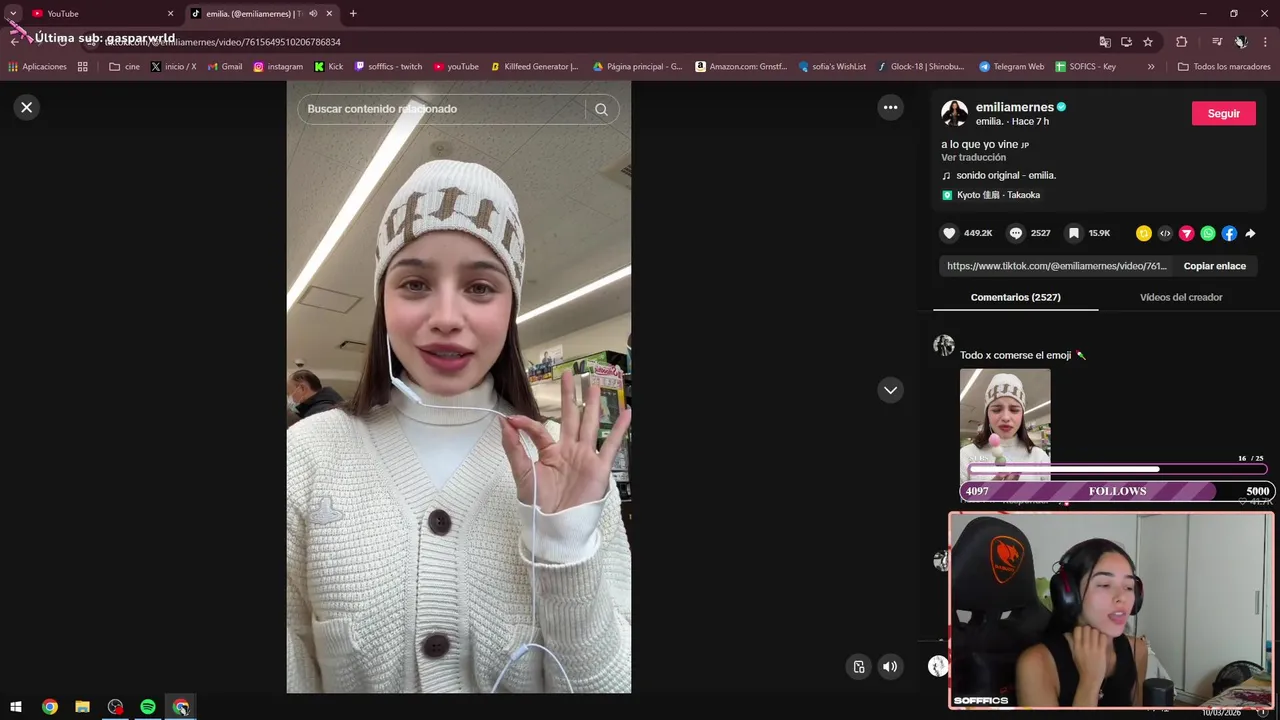This screenshot has height=720, width=1280.
Task: Open the instagram bookmark
Action: point(278,67)
